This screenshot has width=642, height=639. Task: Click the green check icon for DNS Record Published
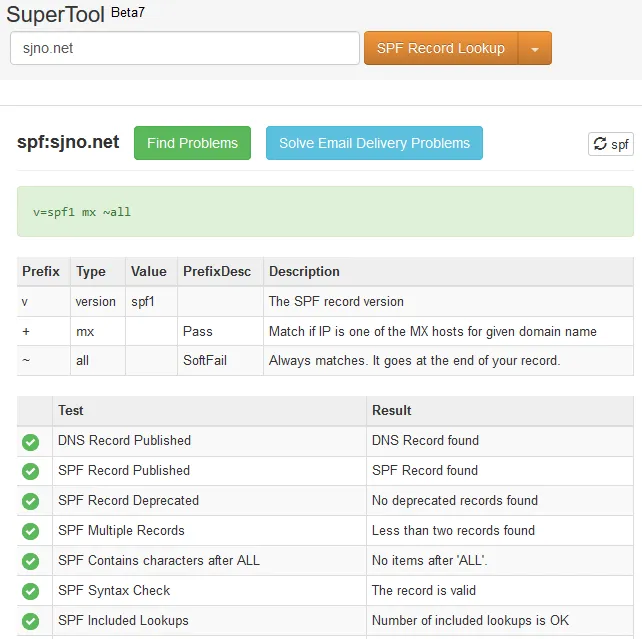[31, 442]
